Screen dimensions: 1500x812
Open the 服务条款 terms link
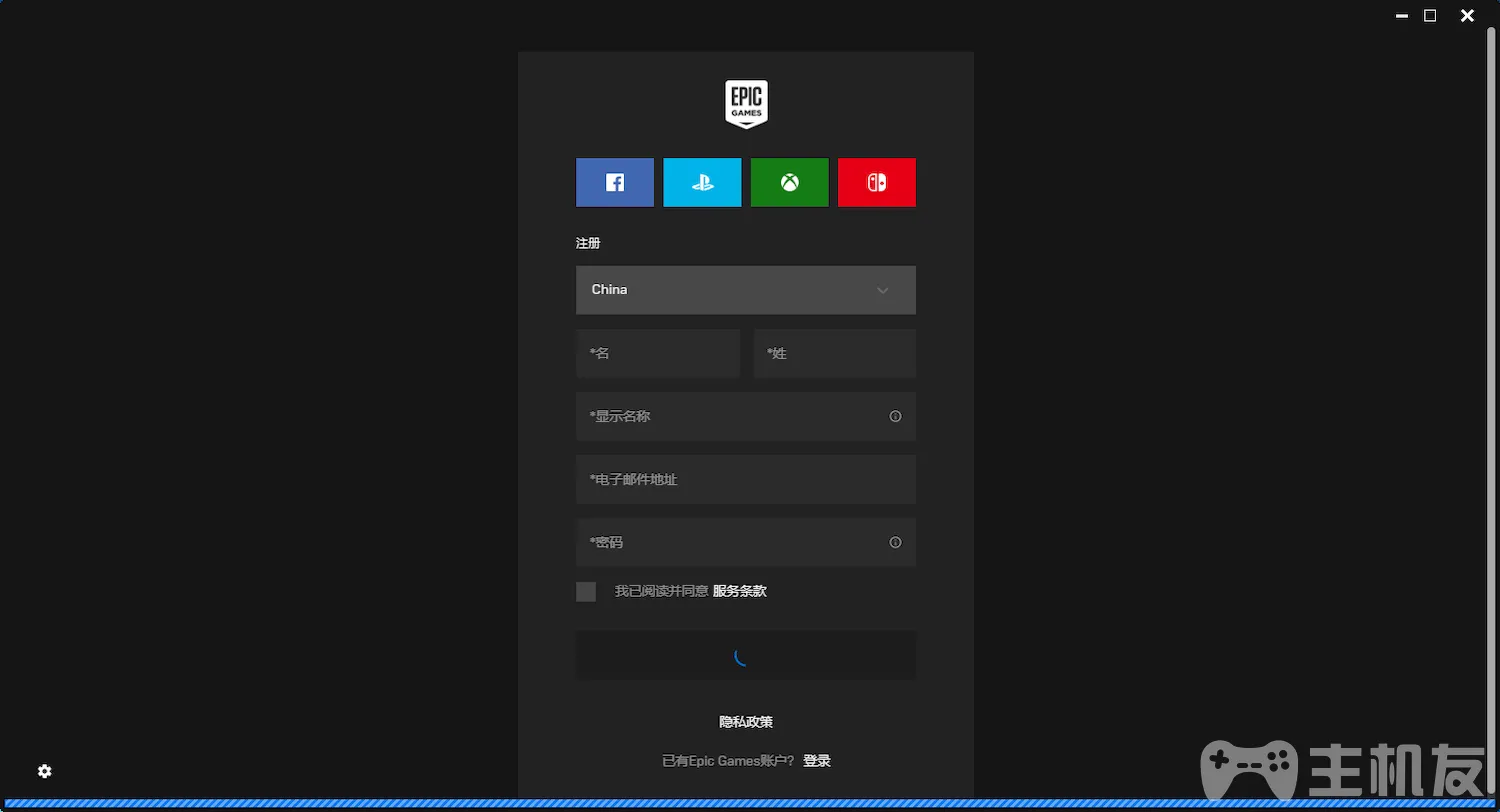(x=740, y=591)
